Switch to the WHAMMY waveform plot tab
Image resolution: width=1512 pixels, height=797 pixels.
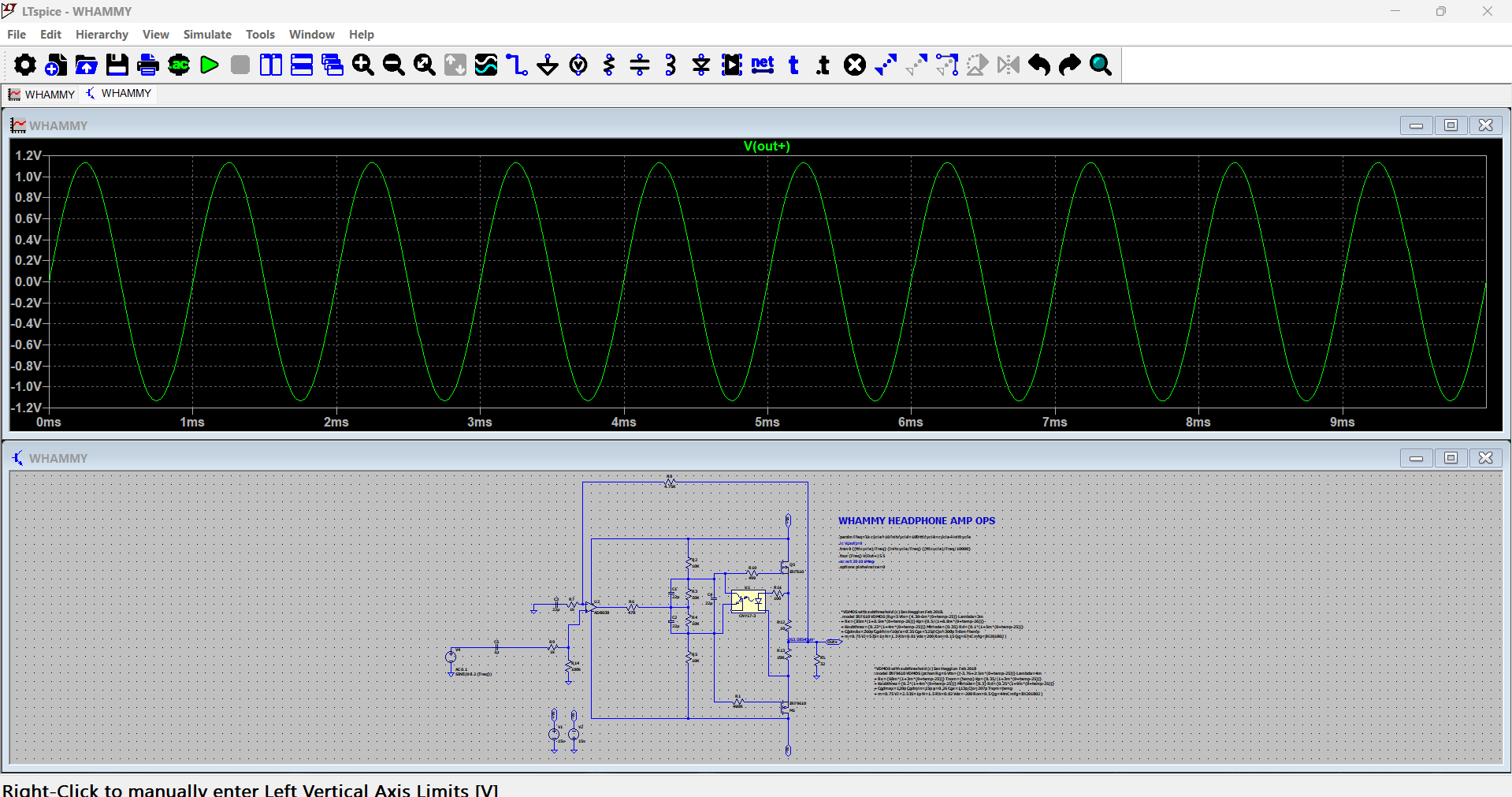pyautogui.click(x=41, y=95)
